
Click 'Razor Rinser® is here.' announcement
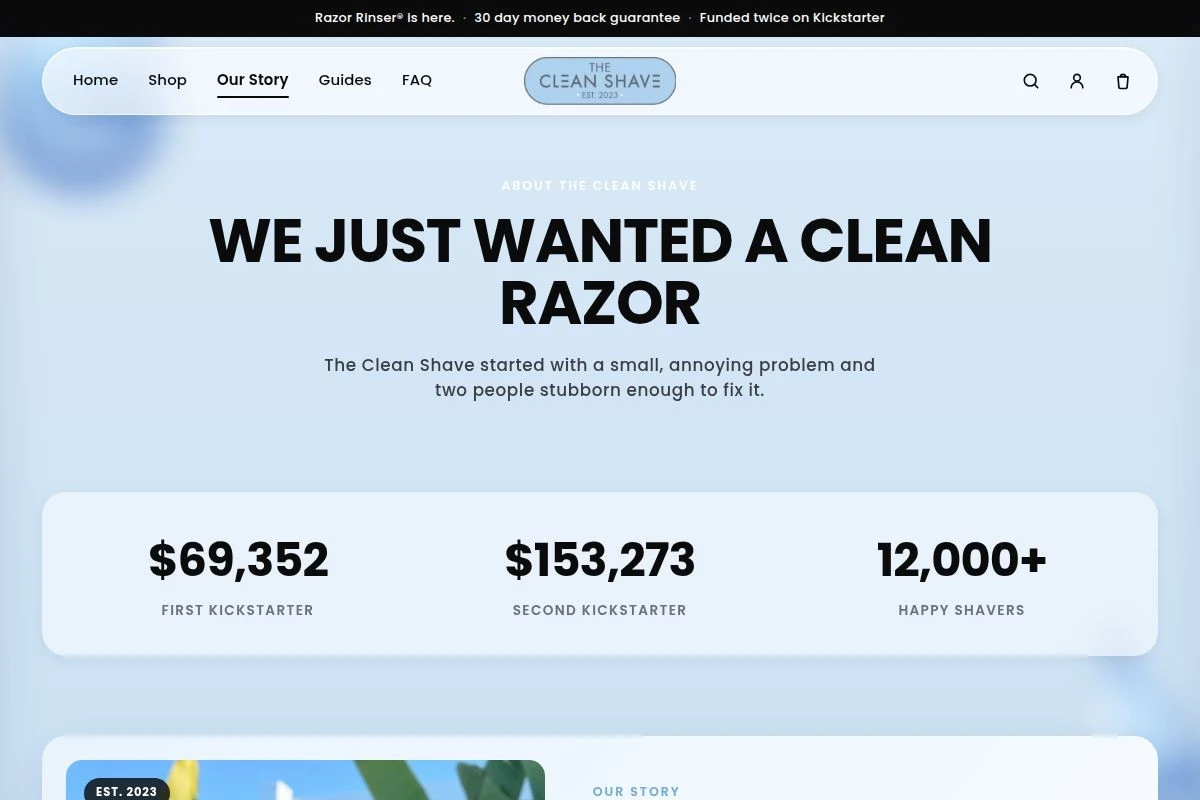pos(384,18)
